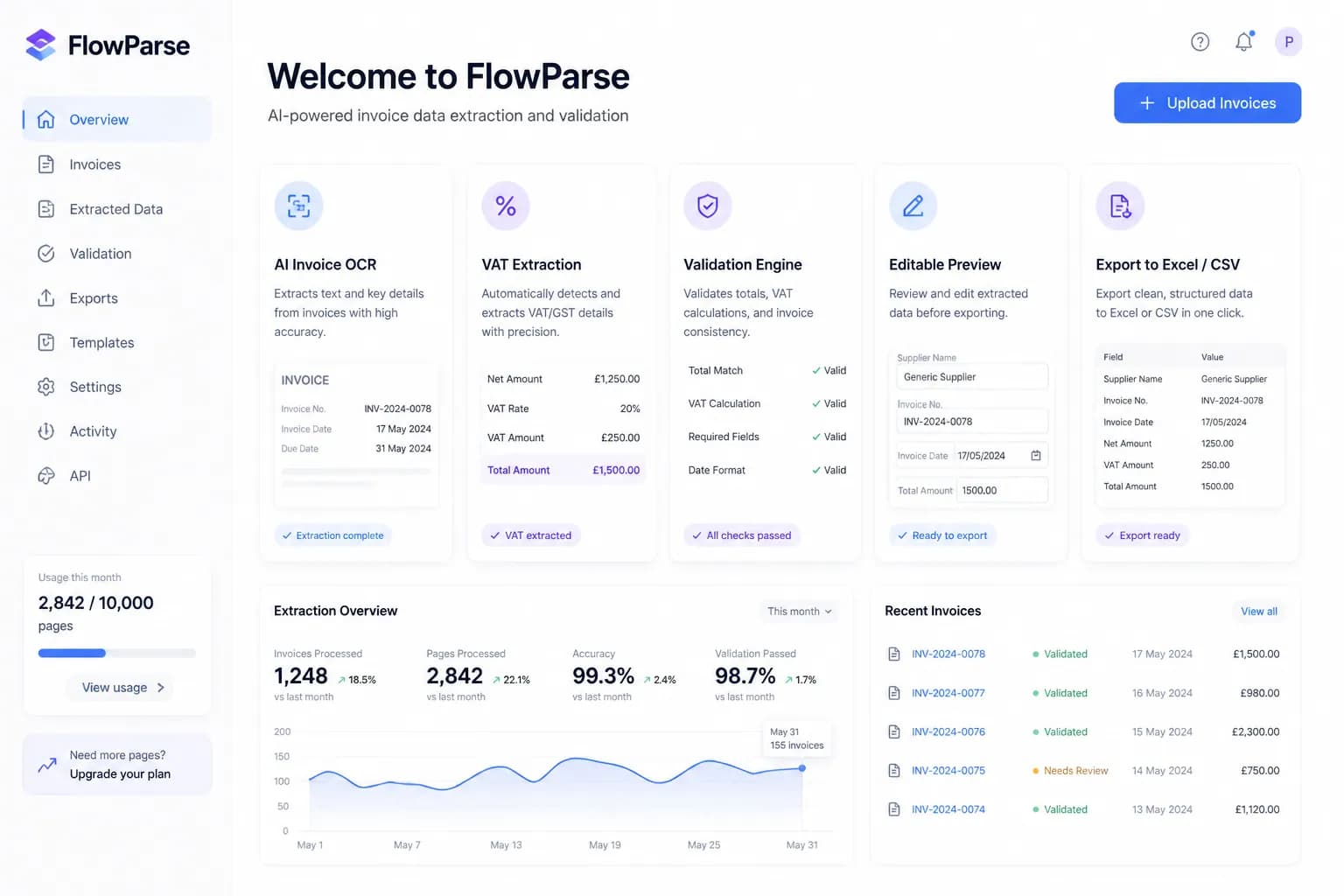Click the View usage button
This screenshot has width=1344, height=896.
[121, 688]
